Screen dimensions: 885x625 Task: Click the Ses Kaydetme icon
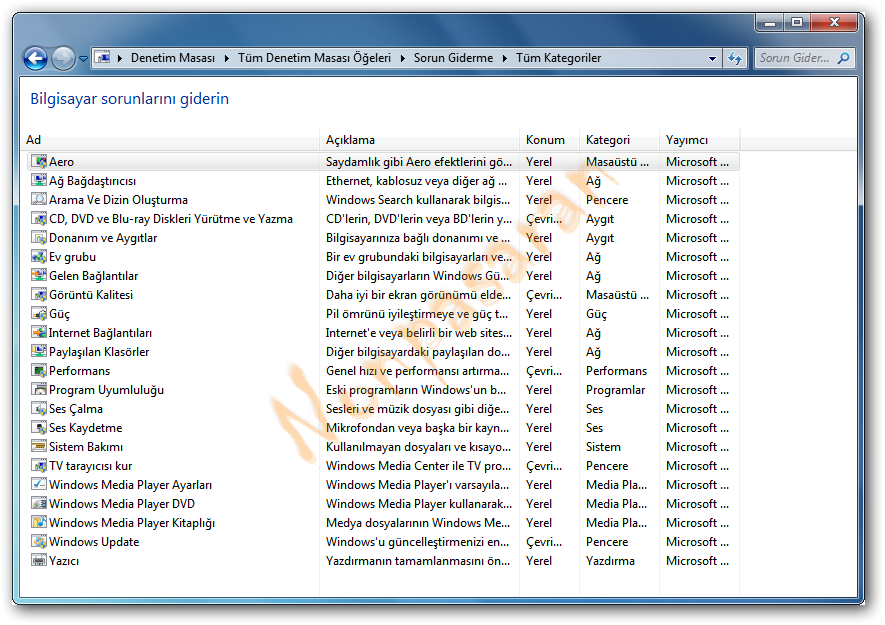click(x=38, y=428)
